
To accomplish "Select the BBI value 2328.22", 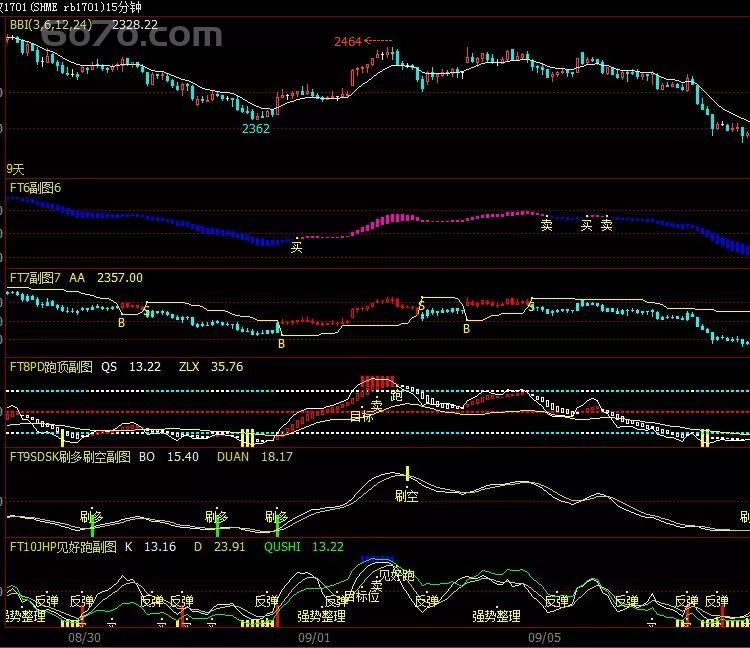I will click(135, 25).
